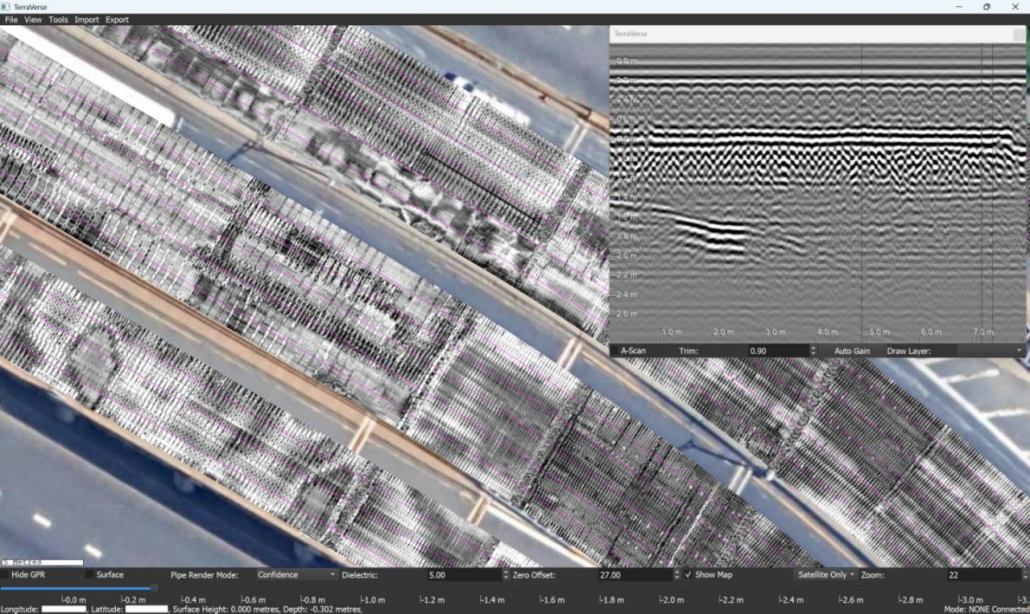Click the -1.6 m mark on depth ruler
The width and height of the screenshot is (1030, 614).
[552, 600]
